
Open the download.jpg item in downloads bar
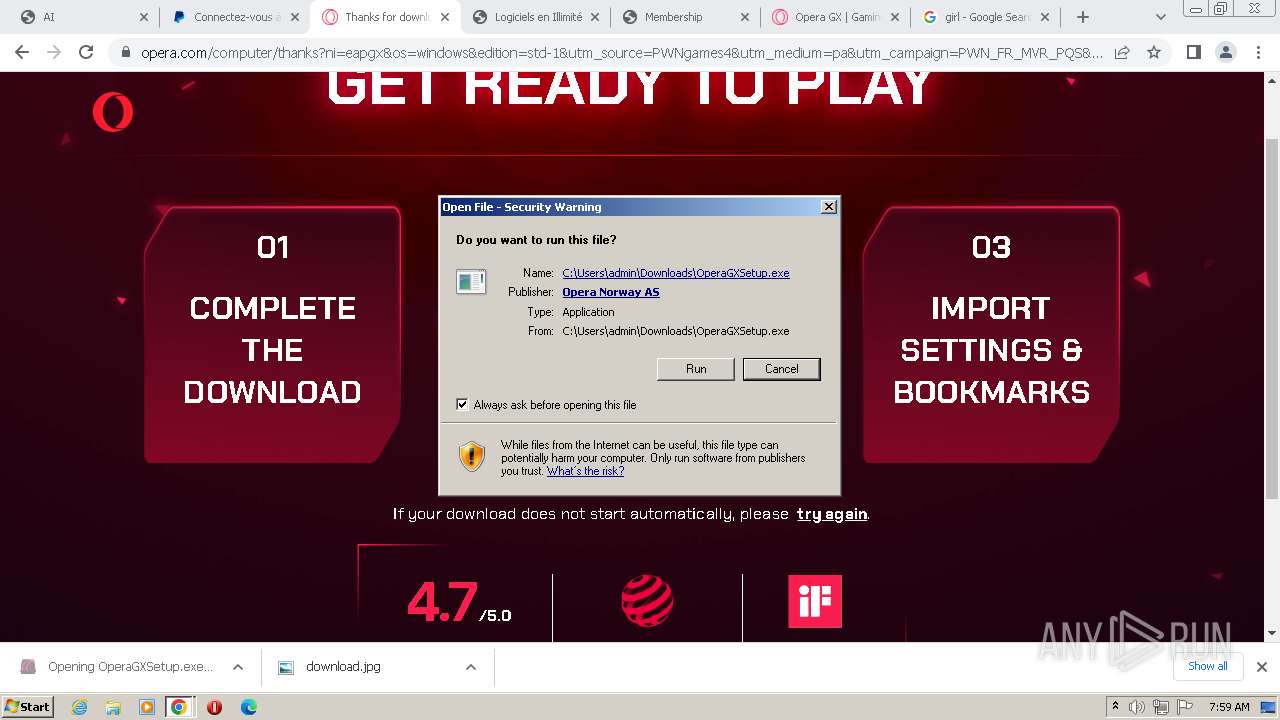(x=343, y=667)
